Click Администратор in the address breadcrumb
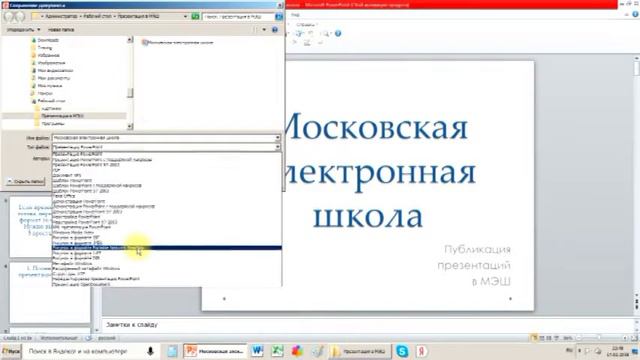This screenshot has height=360, width=640. pos(62,16)
